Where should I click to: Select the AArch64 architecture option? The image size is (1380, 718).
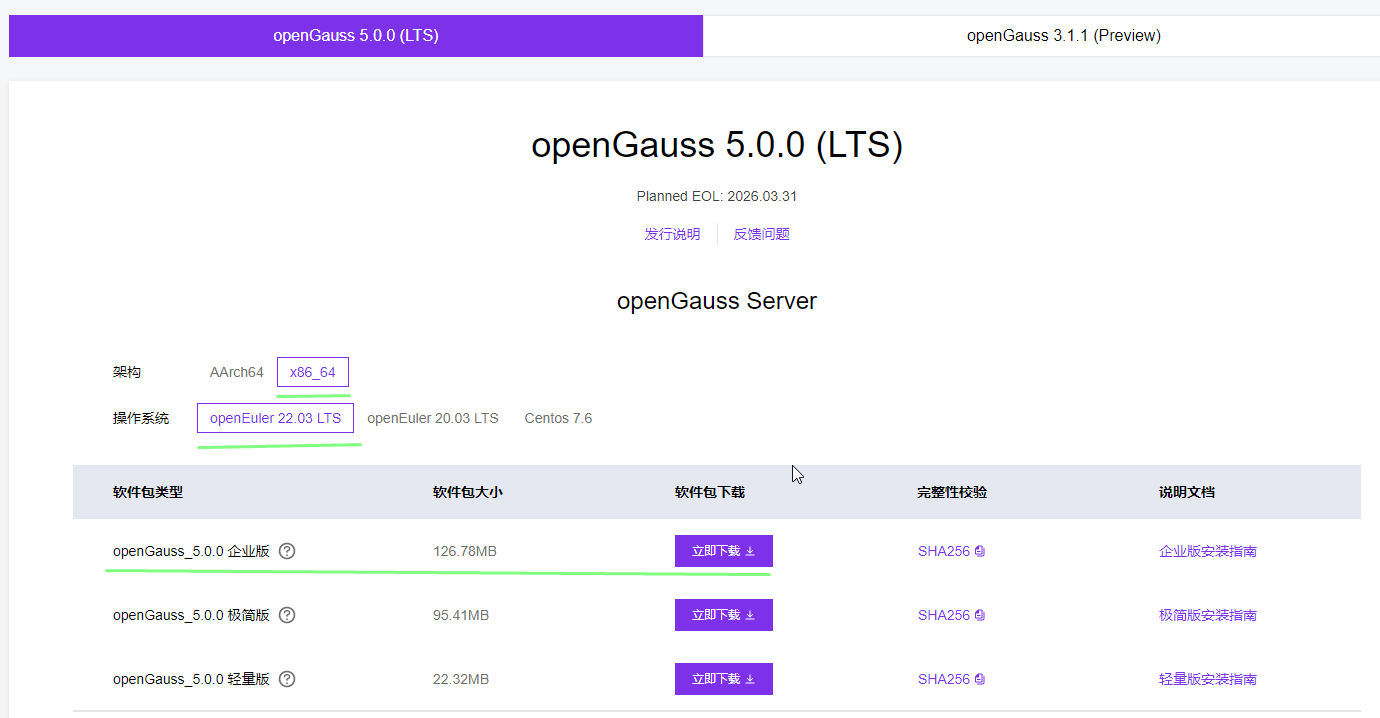click(236, 371)
